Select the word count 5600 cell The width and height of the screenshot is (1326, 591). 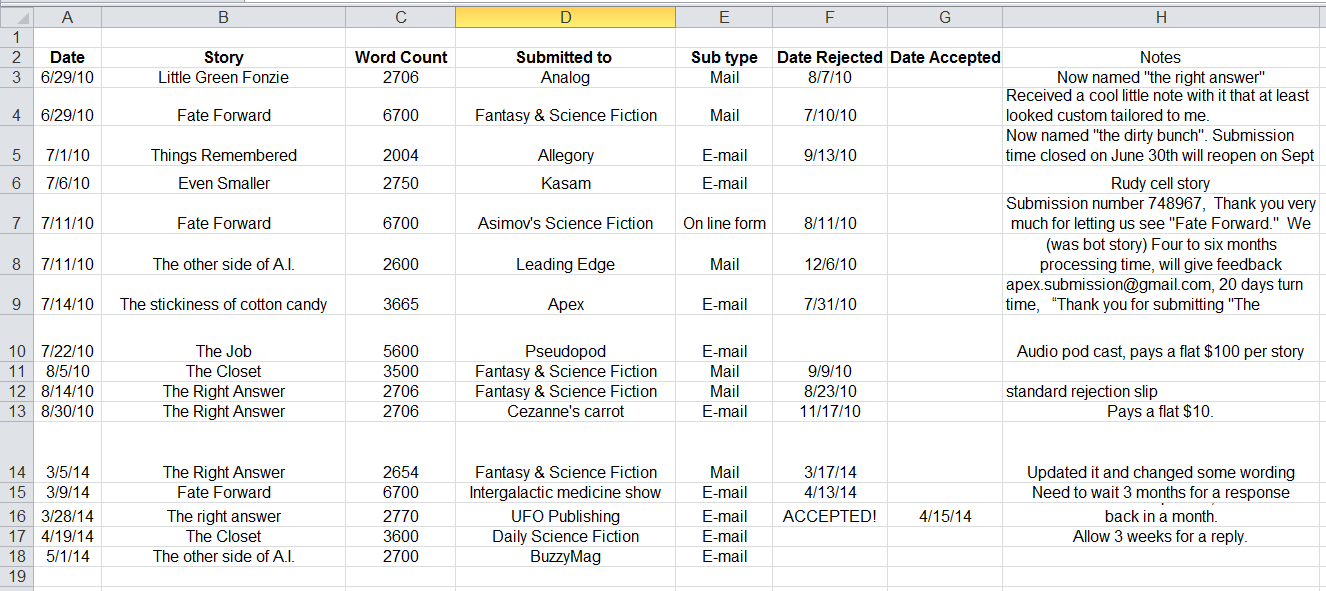pos(401,351)
